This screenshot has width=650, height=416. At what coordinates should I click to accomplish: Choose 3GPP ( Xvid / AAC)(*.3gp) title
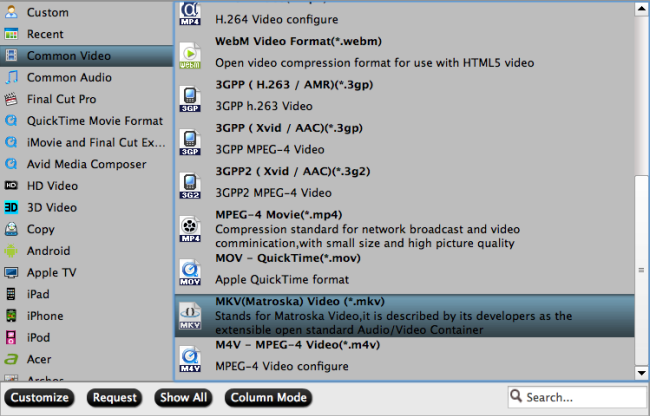289,128
